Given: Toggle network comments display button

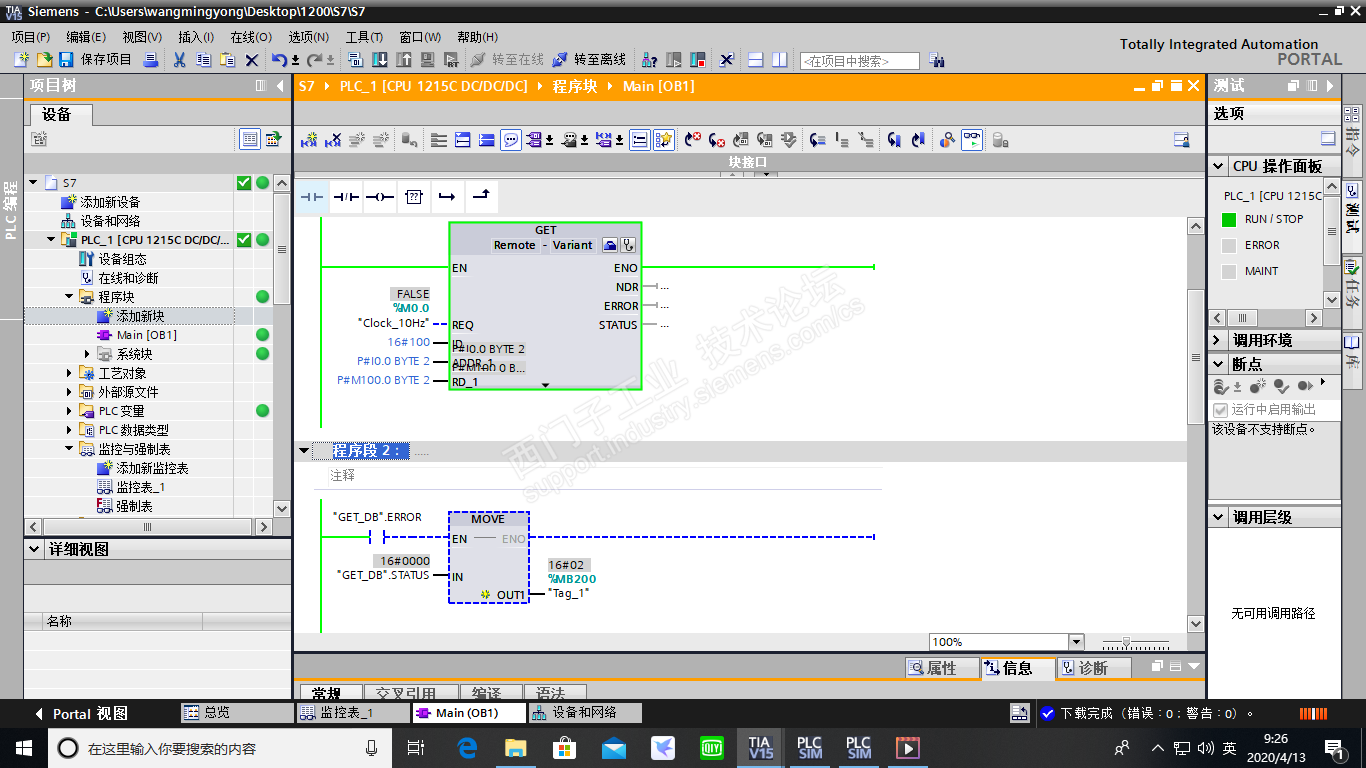Looking at the screenshot, I should 511,140.
